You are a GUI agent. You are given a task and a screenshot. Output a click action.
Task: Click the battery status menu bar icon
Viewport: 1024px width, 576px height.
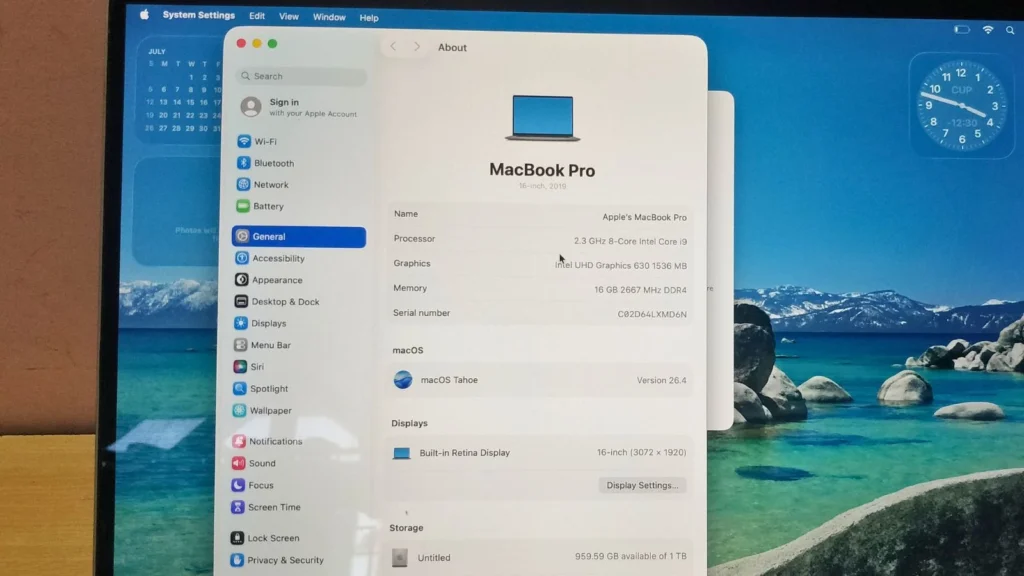961,29
